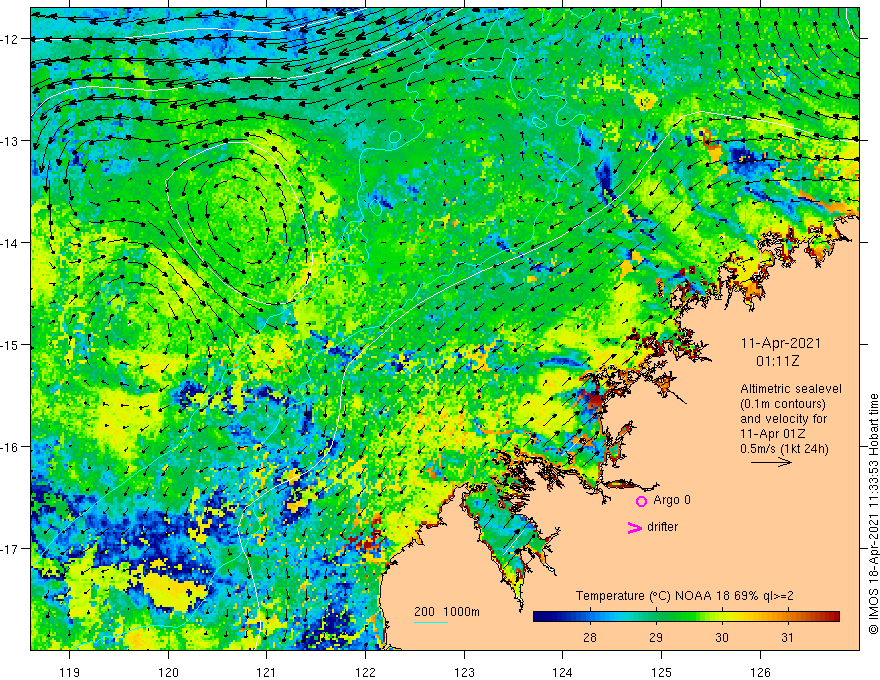Viewport: 880px width, 680px height.
Task: Click the 122 longitude axis label
Action: tap(365, 672)
